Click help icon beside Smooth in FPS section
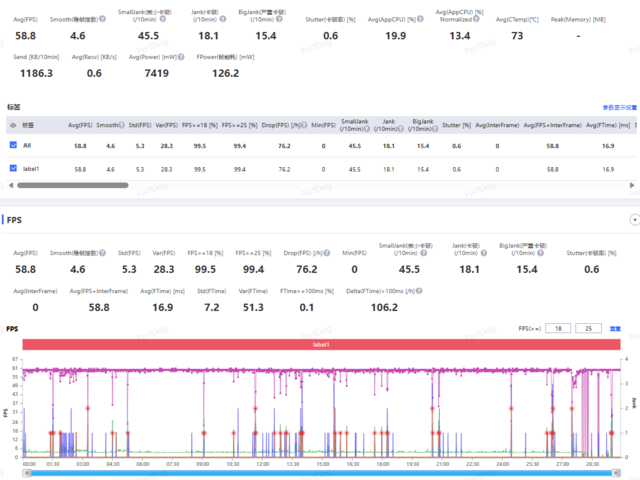This screenshot has width=640, height=480. pyautogui.click(x=103, y=254)
